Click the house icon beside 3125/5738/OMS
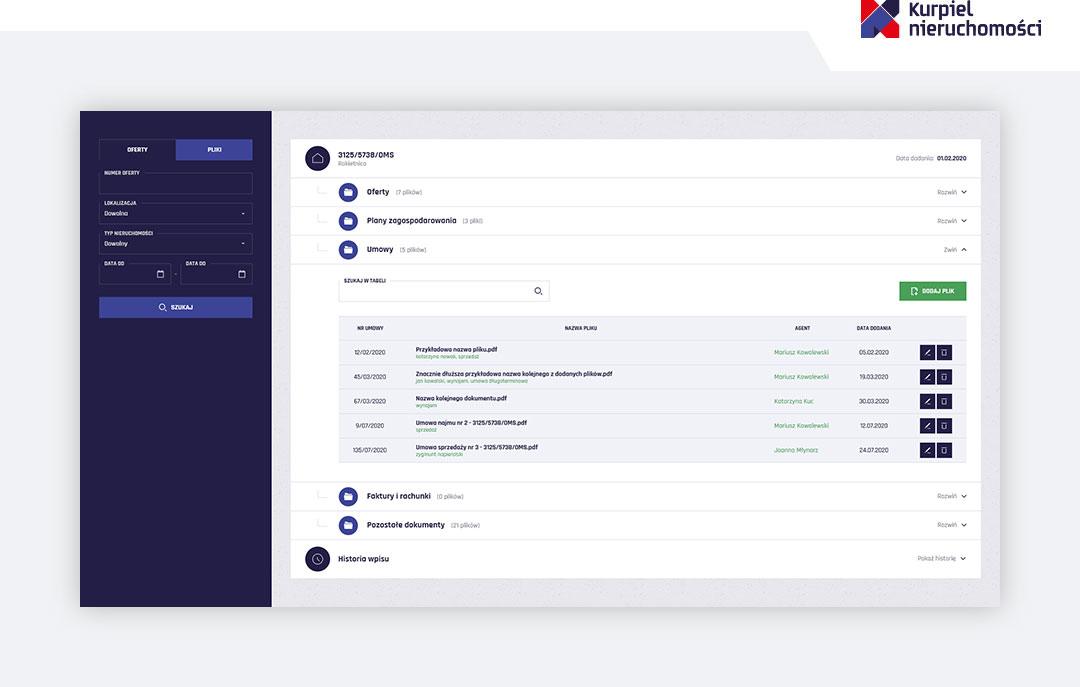 (x=317, y=158)
